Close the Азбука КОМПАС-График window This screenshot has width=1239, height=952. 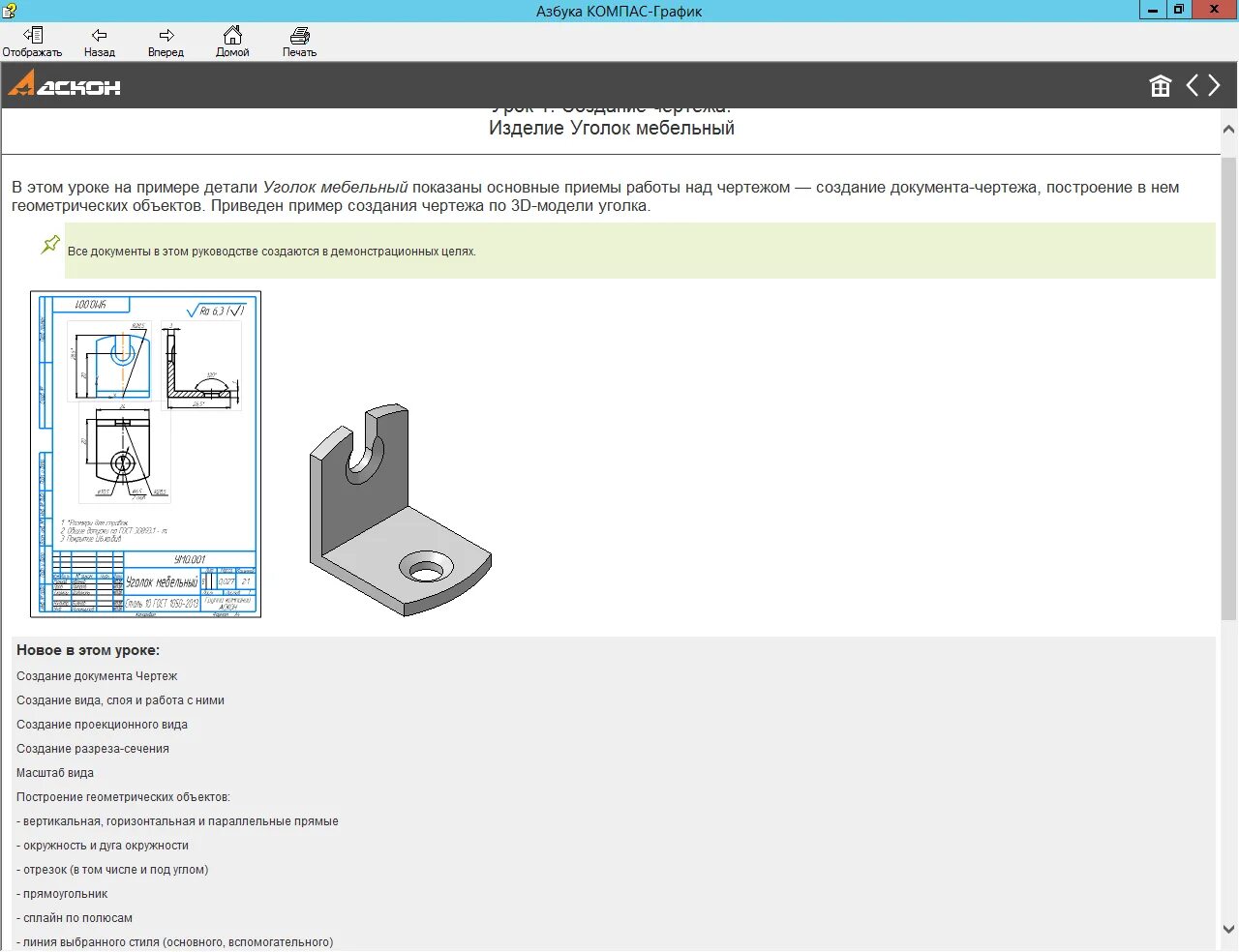click(1215, 10)
